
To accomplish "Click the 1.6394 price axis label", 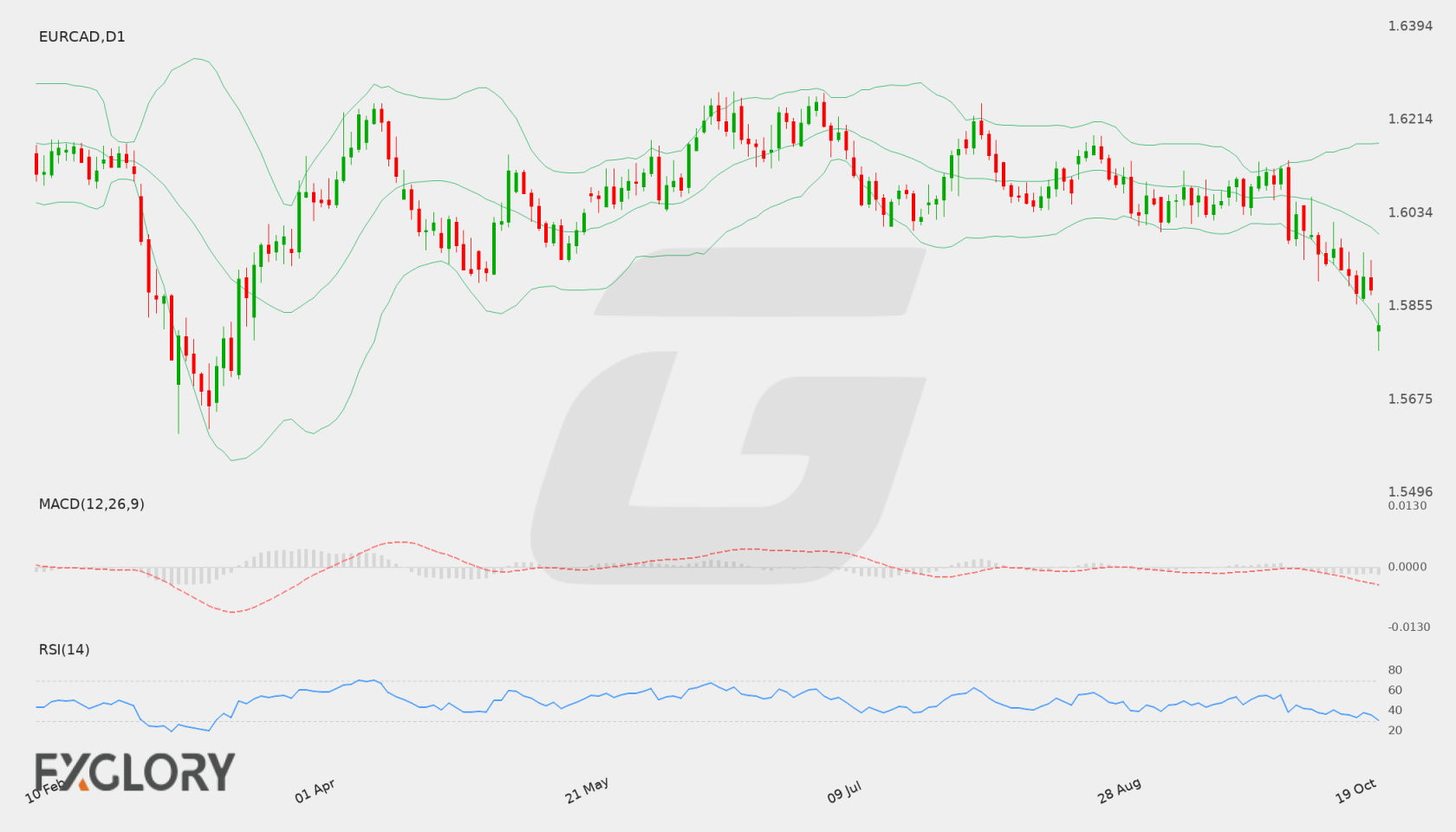I will [1410, 26].
